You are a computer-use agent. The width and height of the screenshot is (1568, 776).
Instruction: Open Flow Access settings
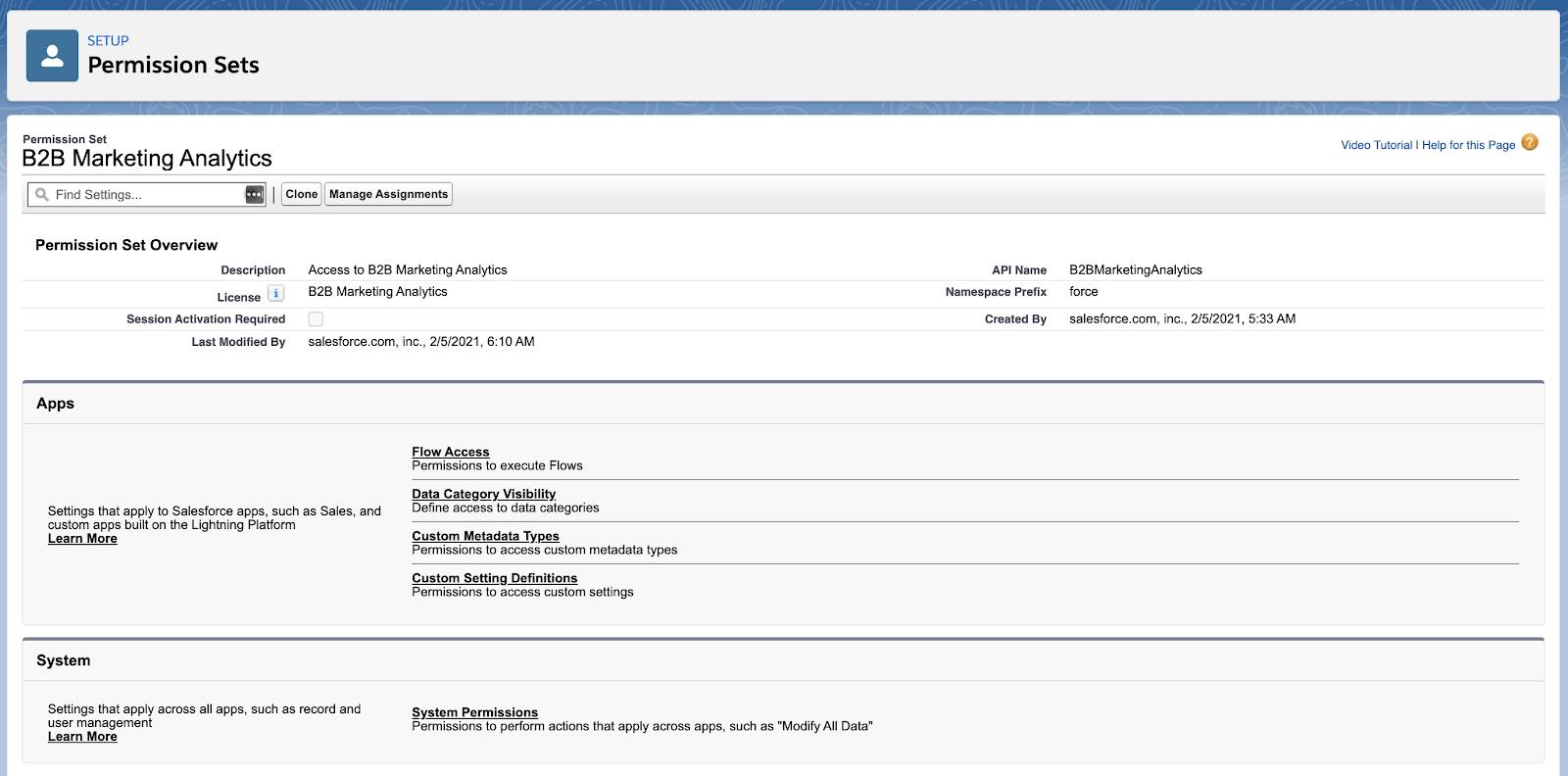coord(451,452)
